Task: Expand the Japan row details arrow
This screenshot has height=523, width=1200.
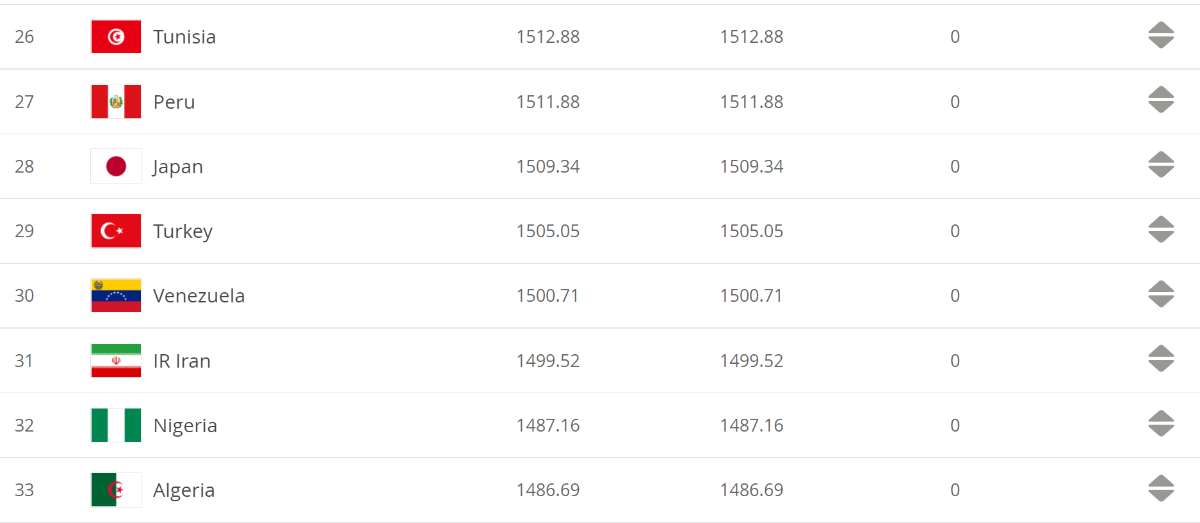Action: (1161, 166)
